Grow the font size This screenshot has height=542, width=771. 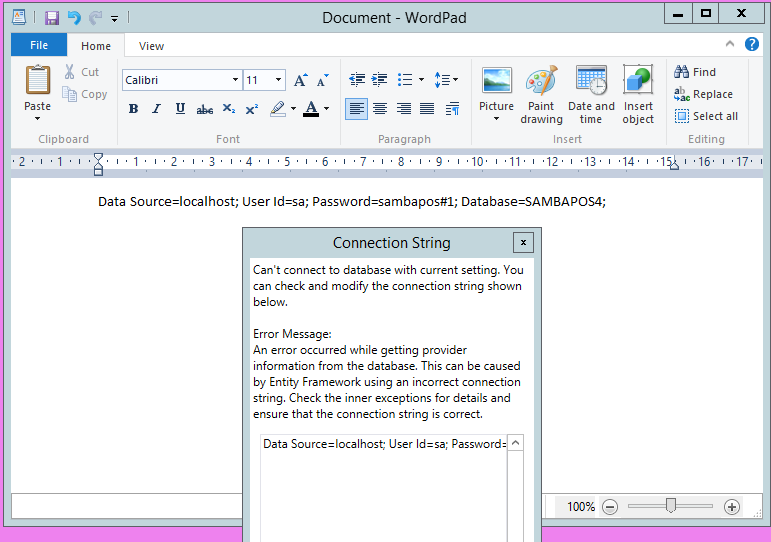[300, 80]
